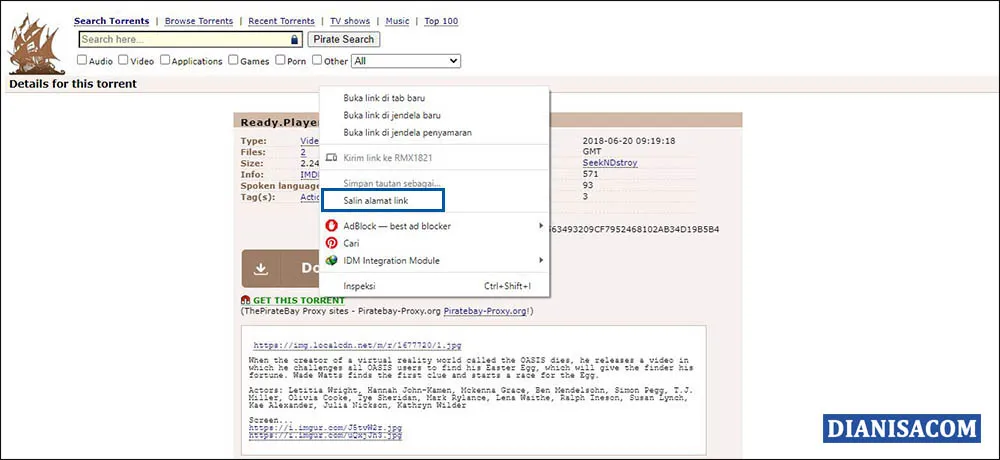Click the IDM Integration Module icon
The height and width of the screenshot is (460, 1000).
331,260
